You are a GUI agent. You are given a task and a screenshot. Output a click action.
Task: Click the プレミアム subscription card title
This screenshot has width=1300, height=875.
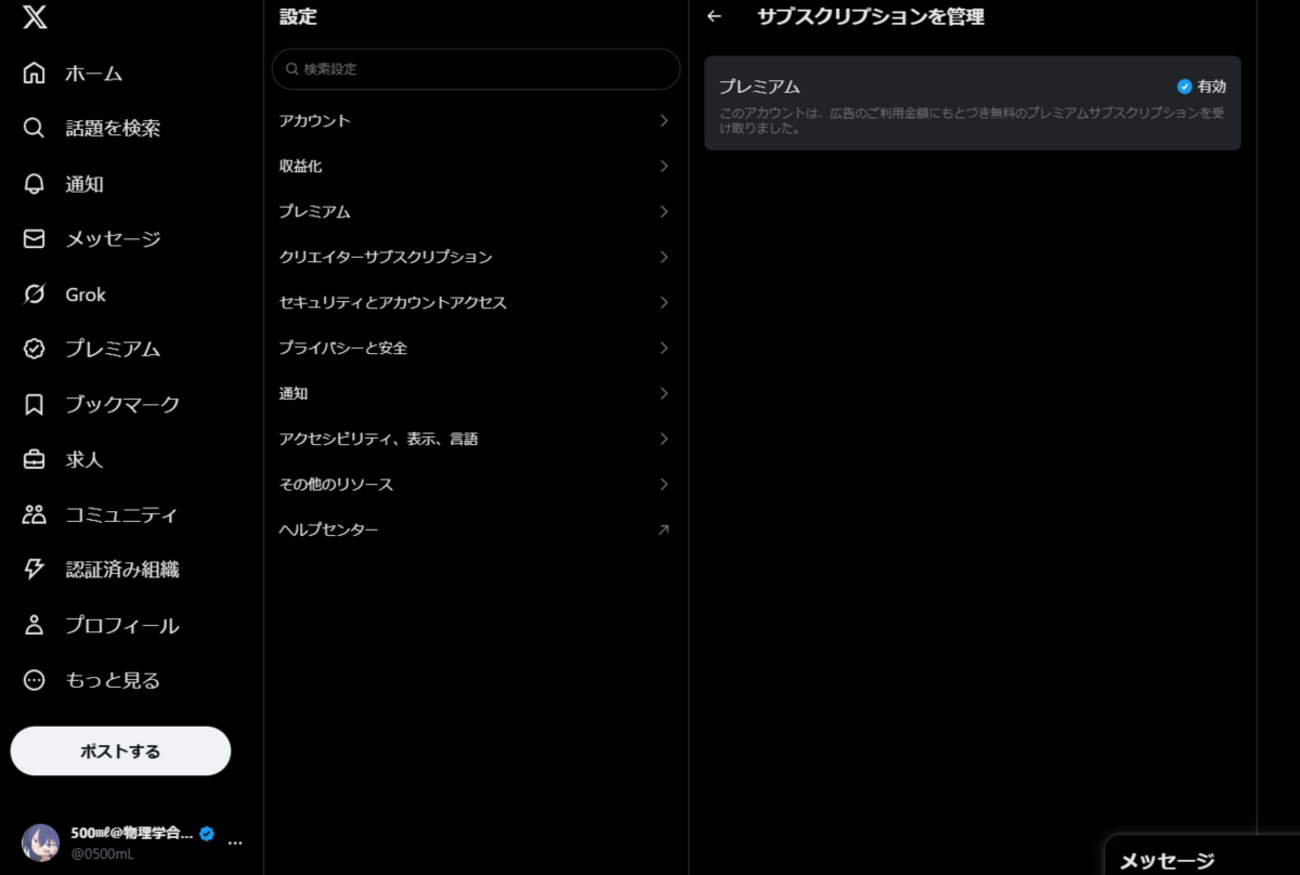[x=760, y=87]
